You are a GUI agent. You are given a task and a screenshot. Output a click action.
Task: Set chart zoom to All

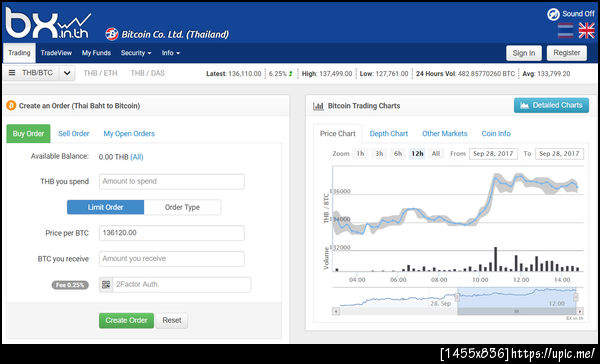click(435, 153)
